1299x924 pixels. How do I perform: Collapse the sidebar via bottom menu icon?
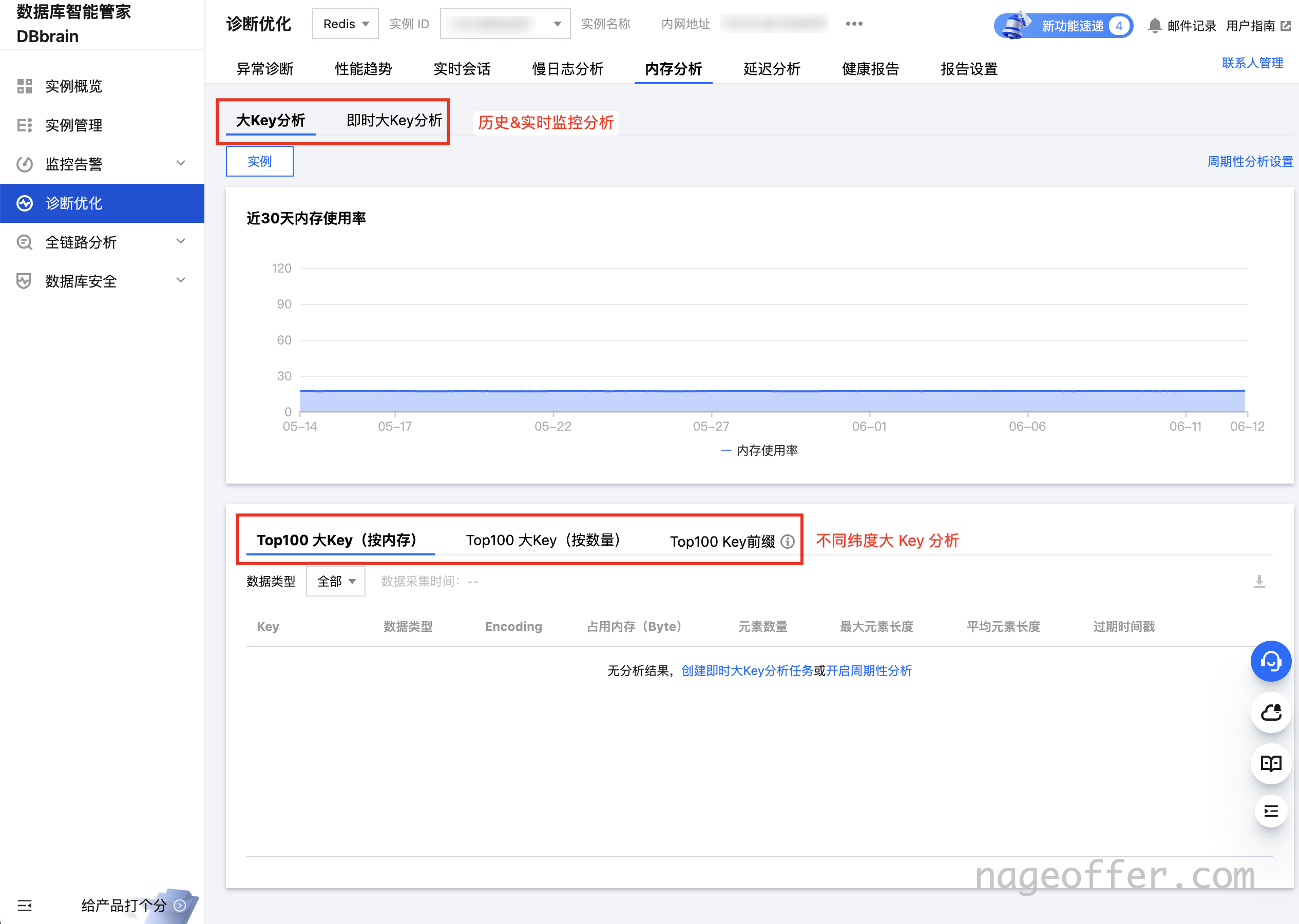pyautogui.click(x=25, y=905)
